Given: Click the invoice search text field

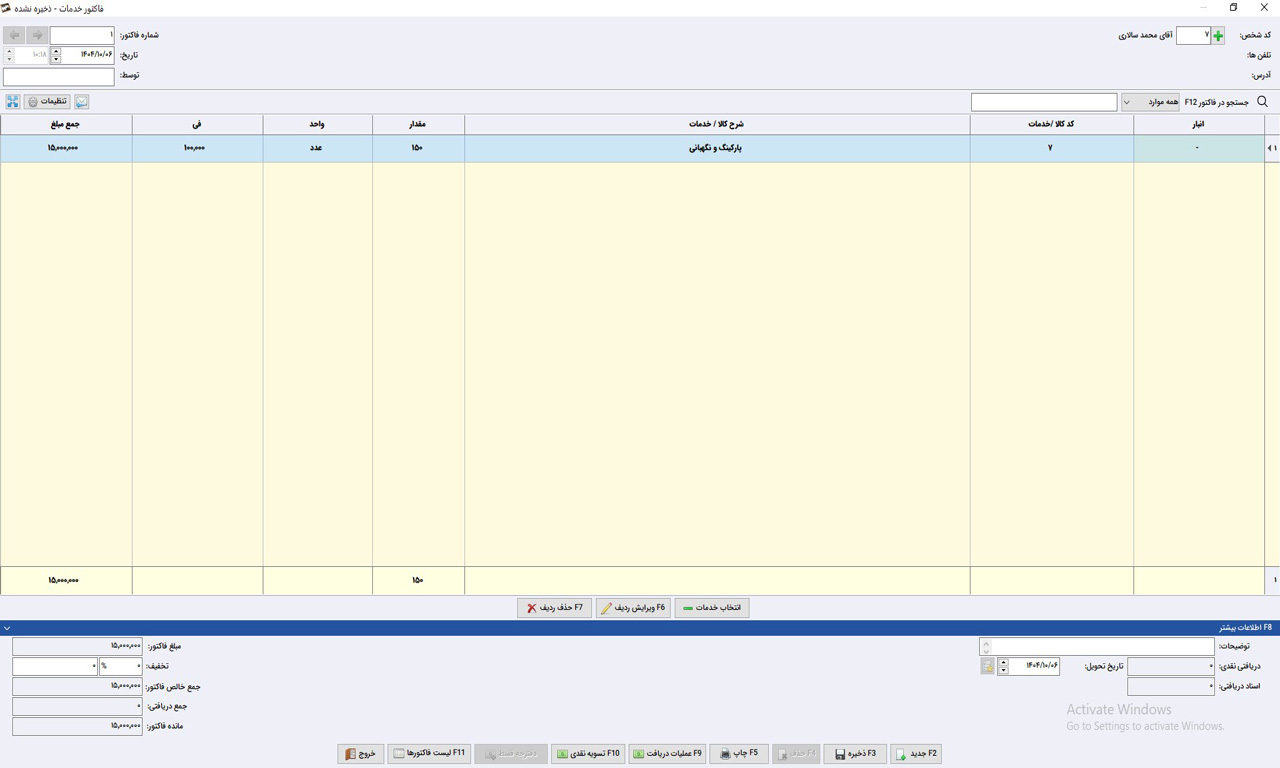Looking at the screenshot, I should point(1044,102).
